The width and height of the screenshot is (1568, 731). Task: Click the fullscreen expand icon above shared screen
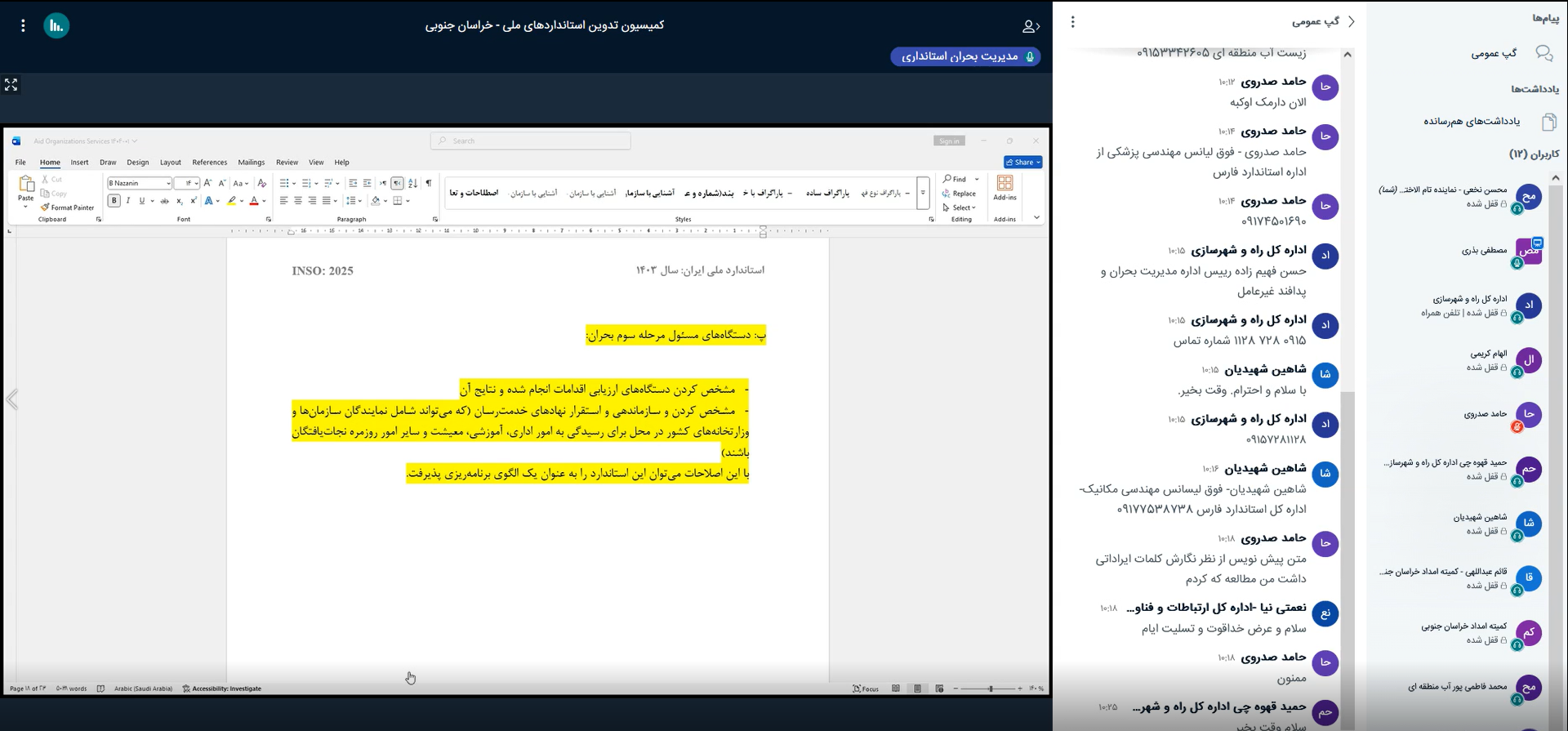[11, 85]
